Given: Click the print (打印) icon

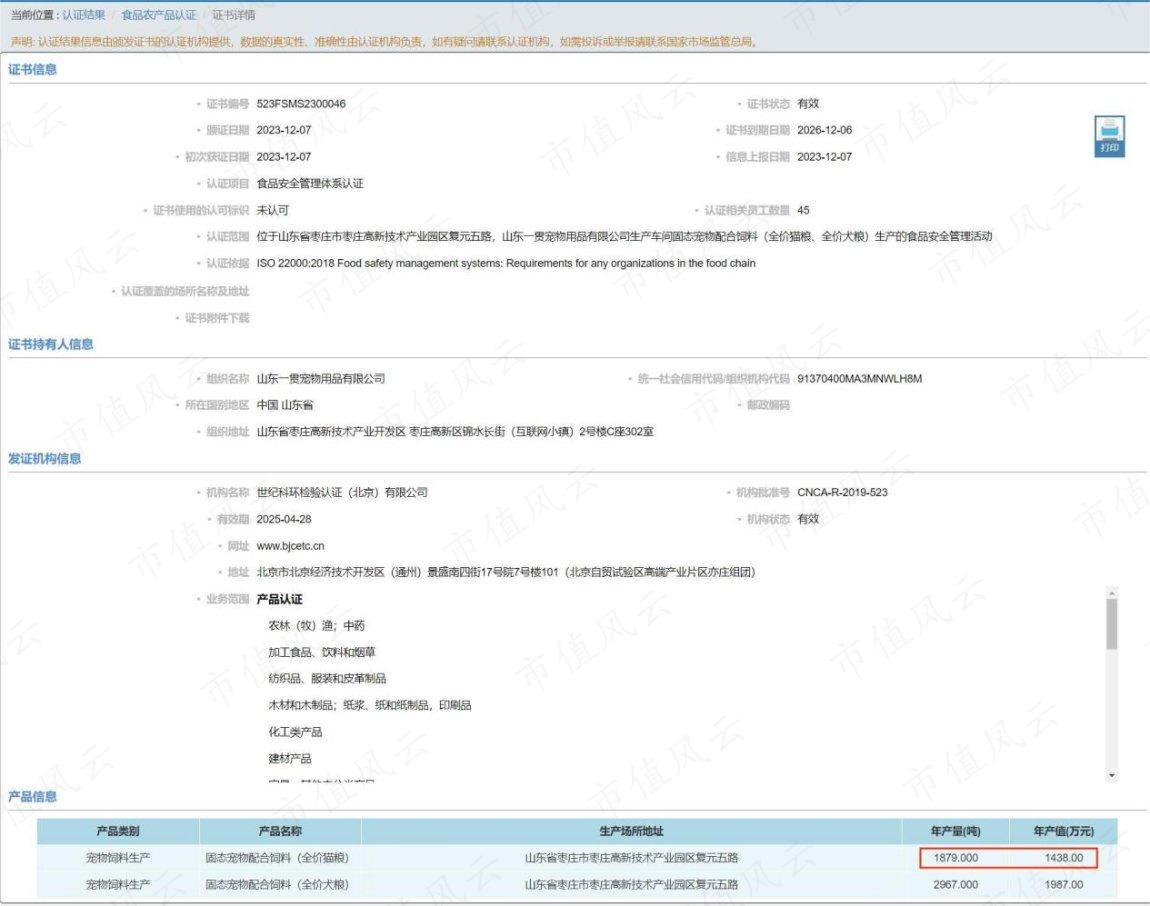Looking at the screenshot, I should 1109,136.
